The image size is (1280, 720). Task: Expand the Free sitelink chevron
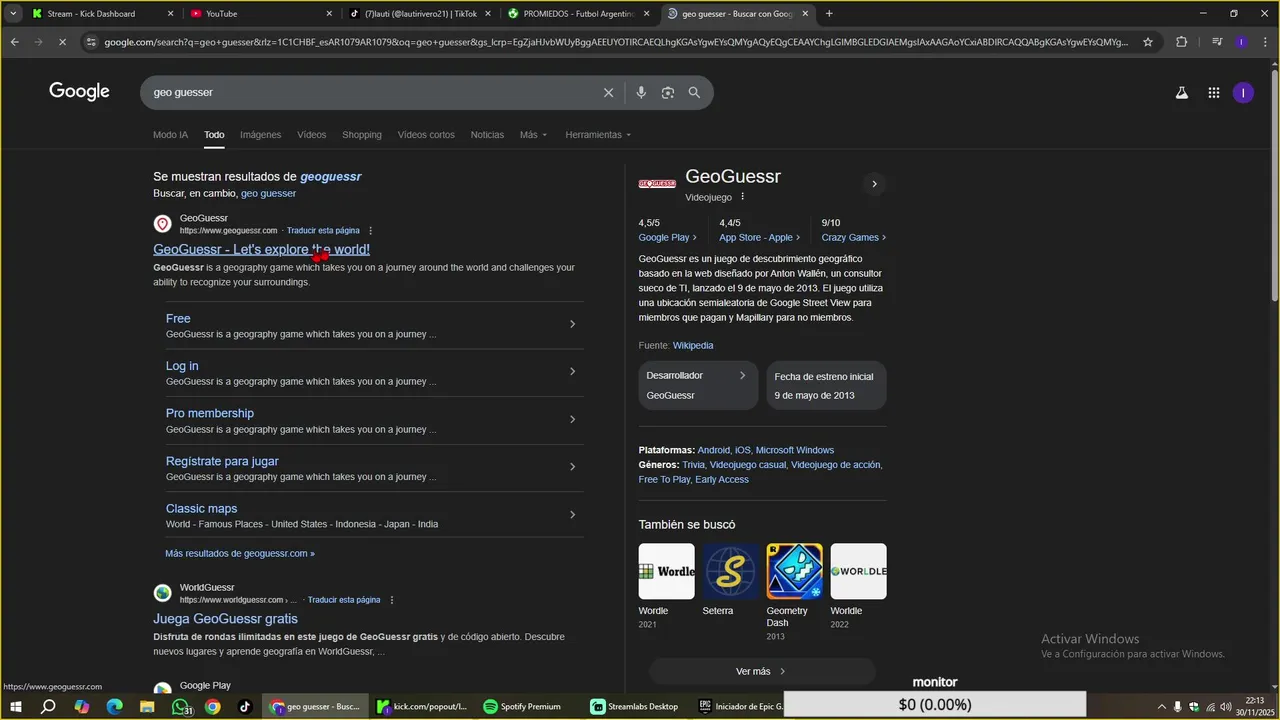572,324
